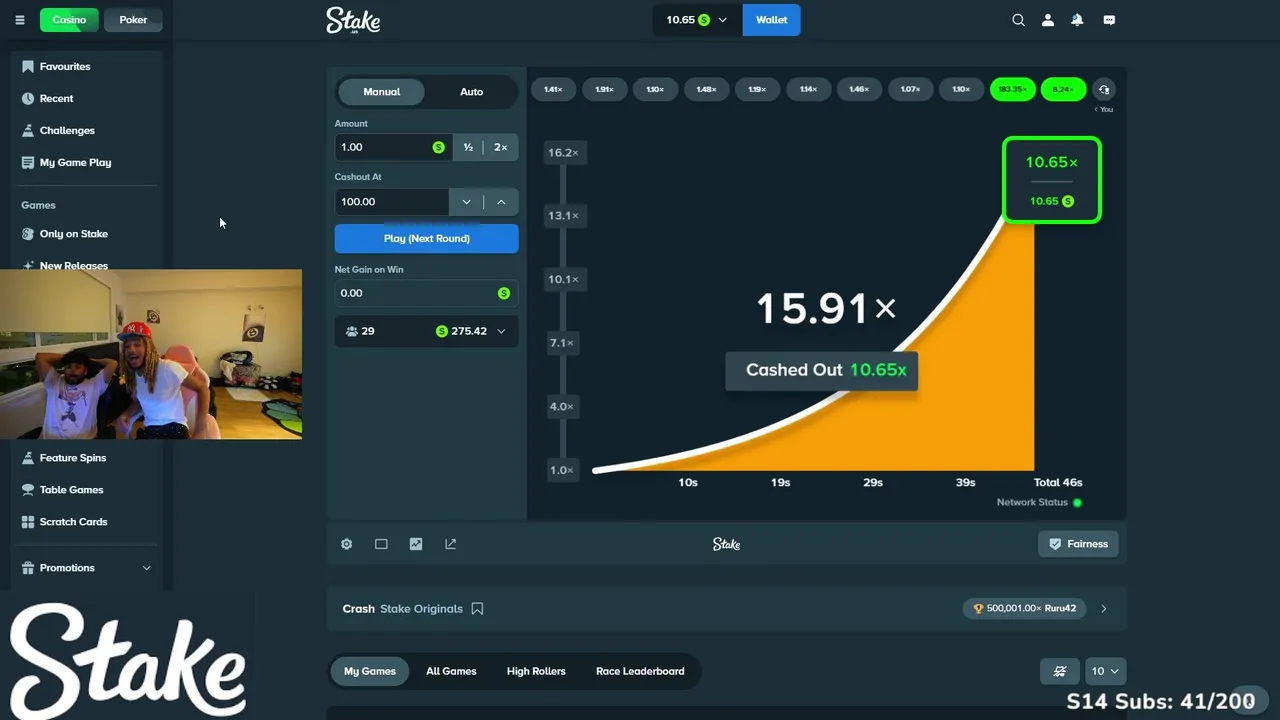Select the Poker toggle
The image size is (1280, 720).
coord(133,20)
